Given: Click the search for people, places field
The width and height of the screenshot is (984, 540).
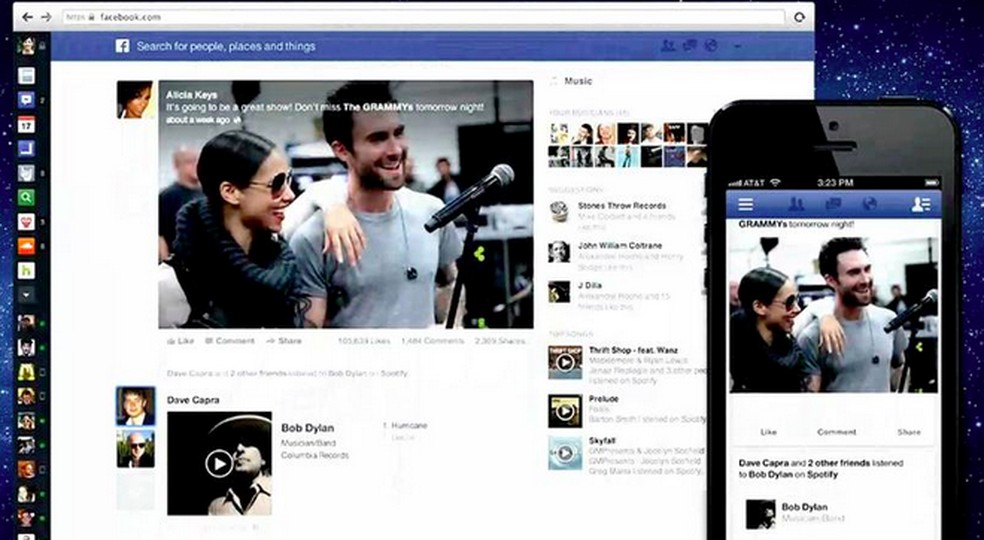Looking at the screenshot, I should [x=226, y=46].
